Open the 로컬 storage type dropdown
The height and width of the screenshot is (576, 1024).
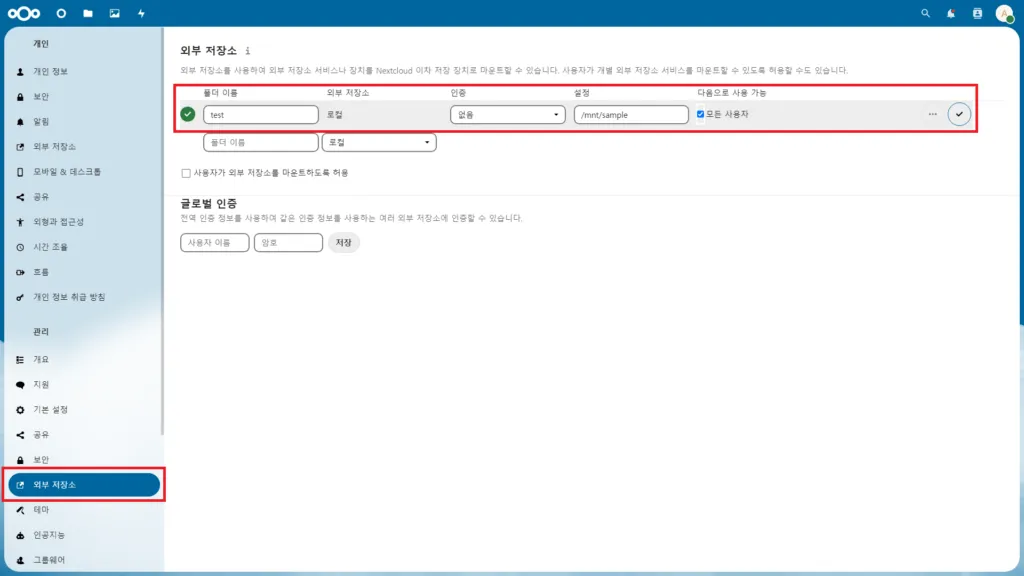tap(379, 142)
